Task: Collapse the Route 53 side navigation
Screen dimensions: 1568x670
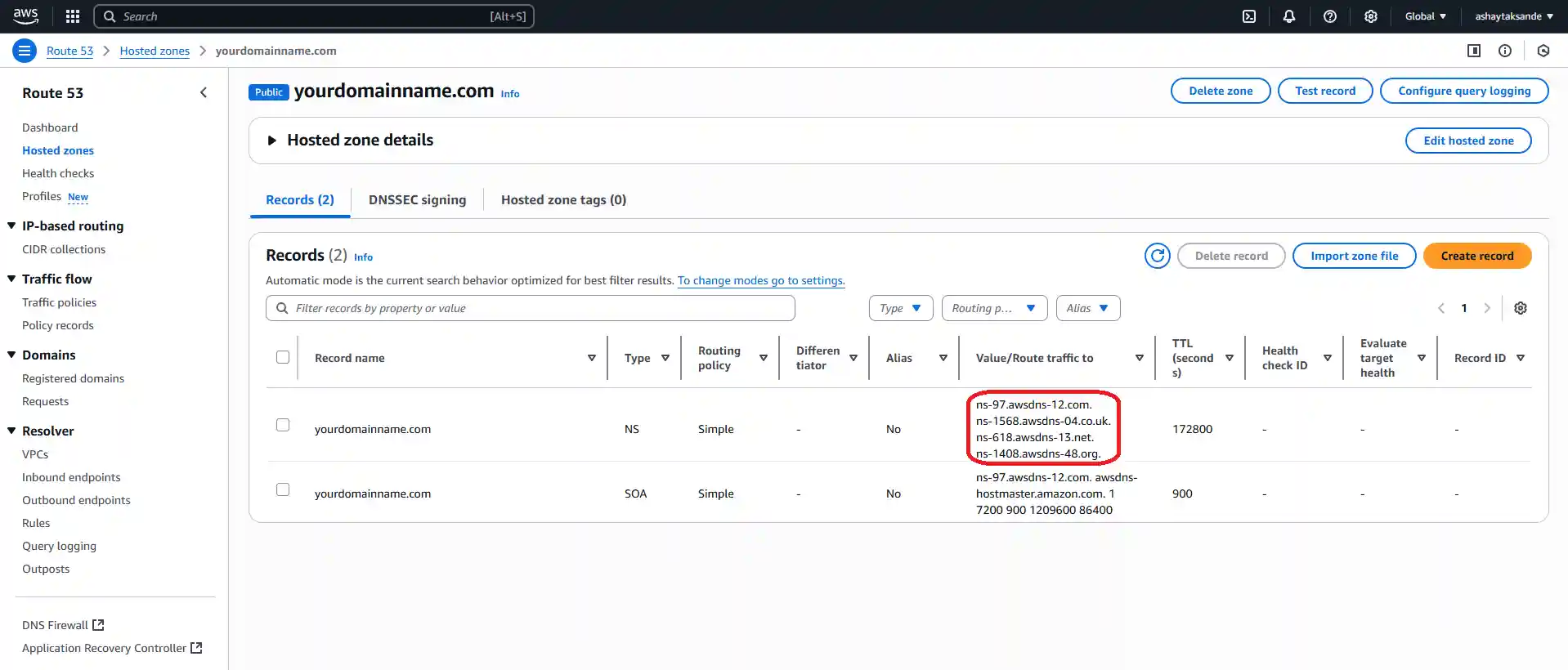Action: (204, 93)
